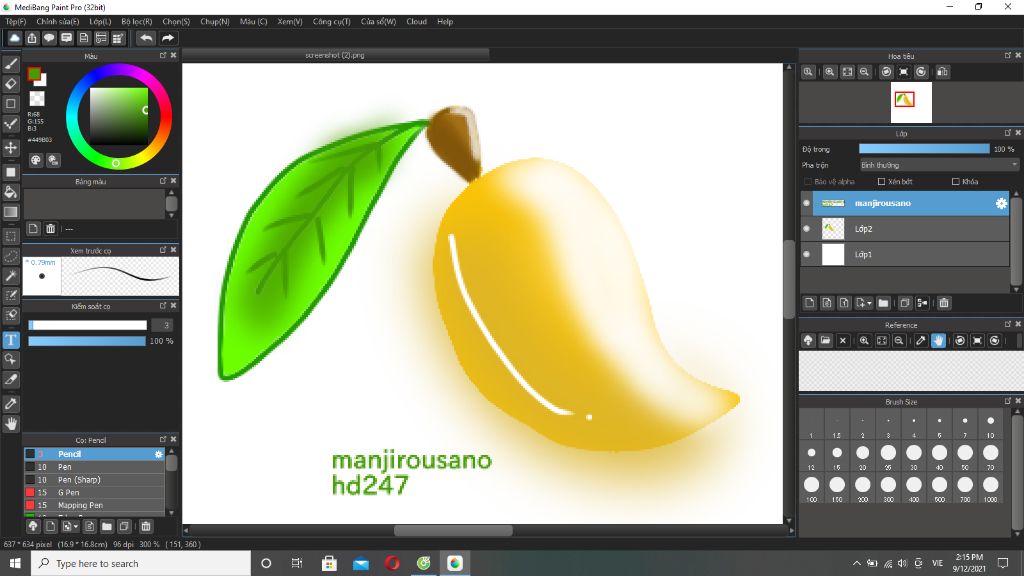Open the Chỉnh sửa(E) menu
The image size is (1024, 576).
click(x=57, y=22)
